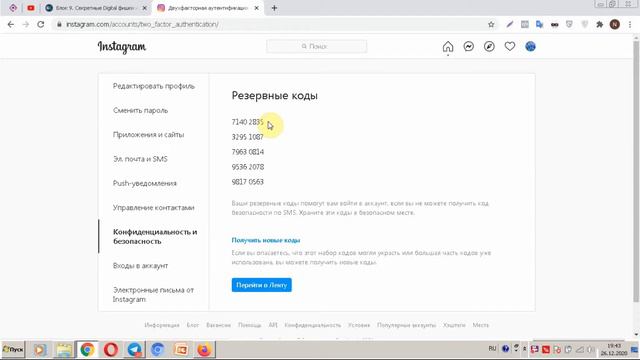Click the Instagram logo

coord(122,47)
